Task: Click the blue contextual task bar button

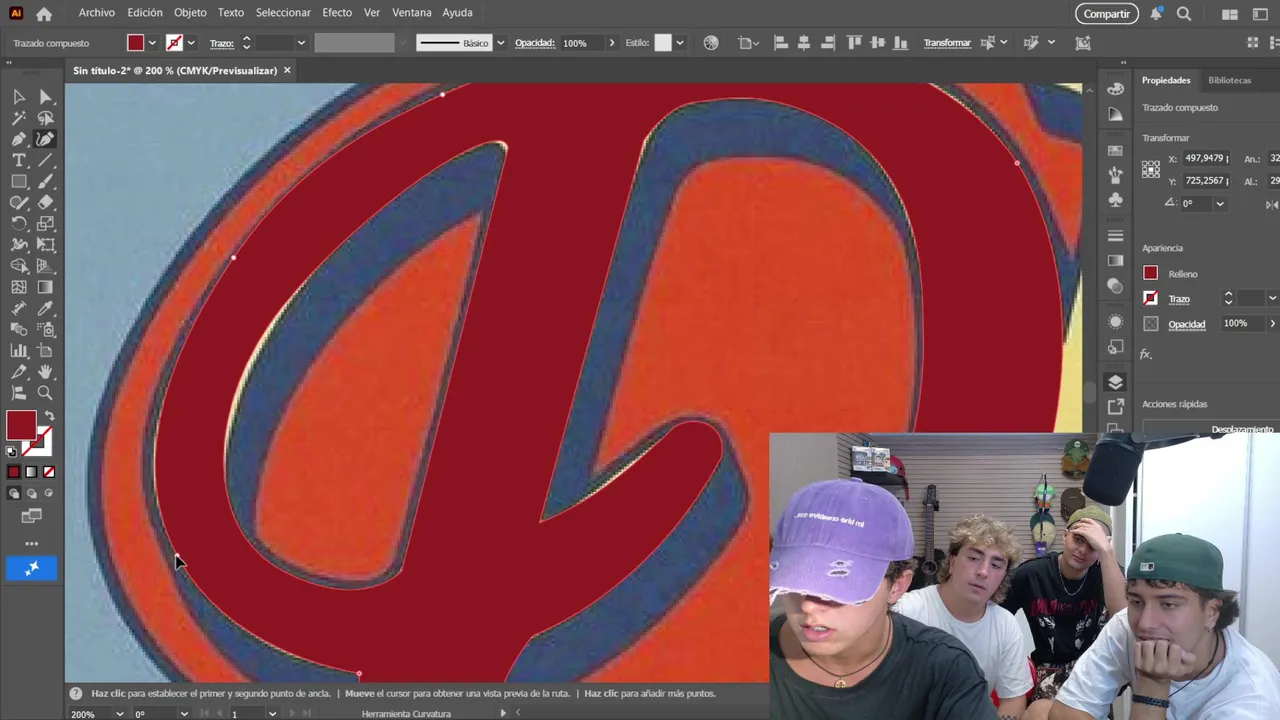Action: 32,568
